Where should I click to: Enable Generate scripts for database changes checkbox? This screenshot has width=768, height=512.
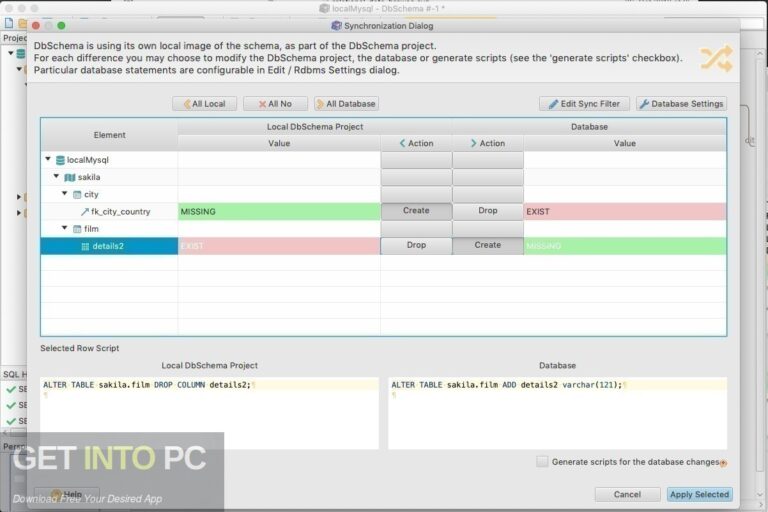coord(542,462)
